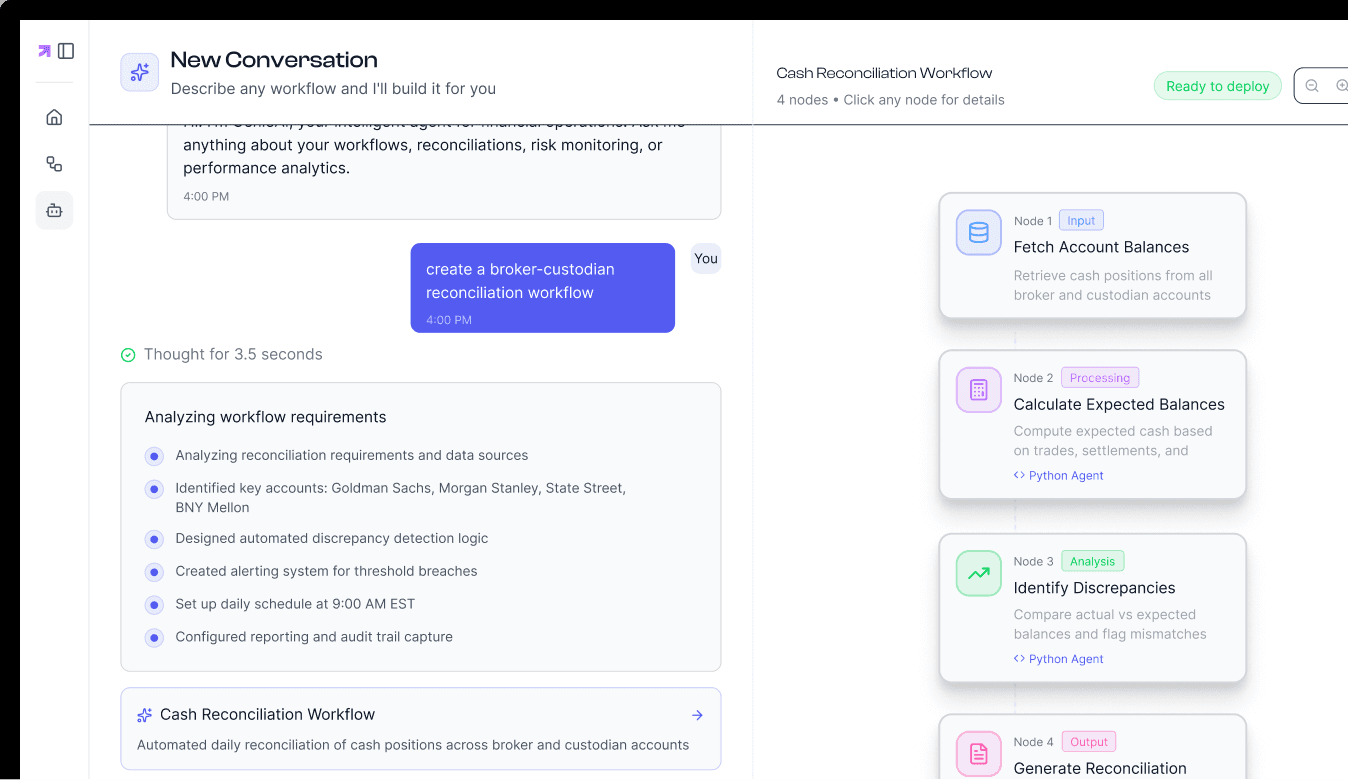
Task: Toggle the sidebar panel icon
Action: pos(66,51)
